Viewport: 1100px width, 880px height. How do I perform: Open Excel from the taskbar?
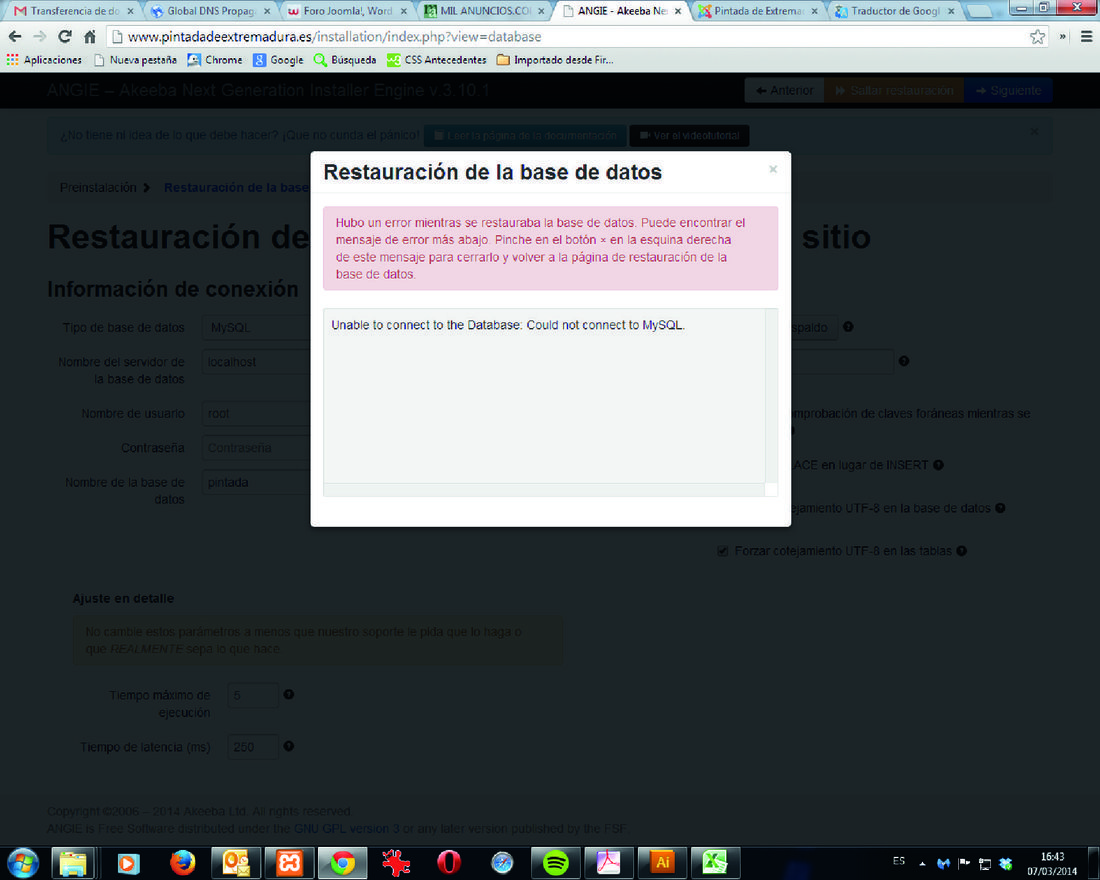click(715, 863)
